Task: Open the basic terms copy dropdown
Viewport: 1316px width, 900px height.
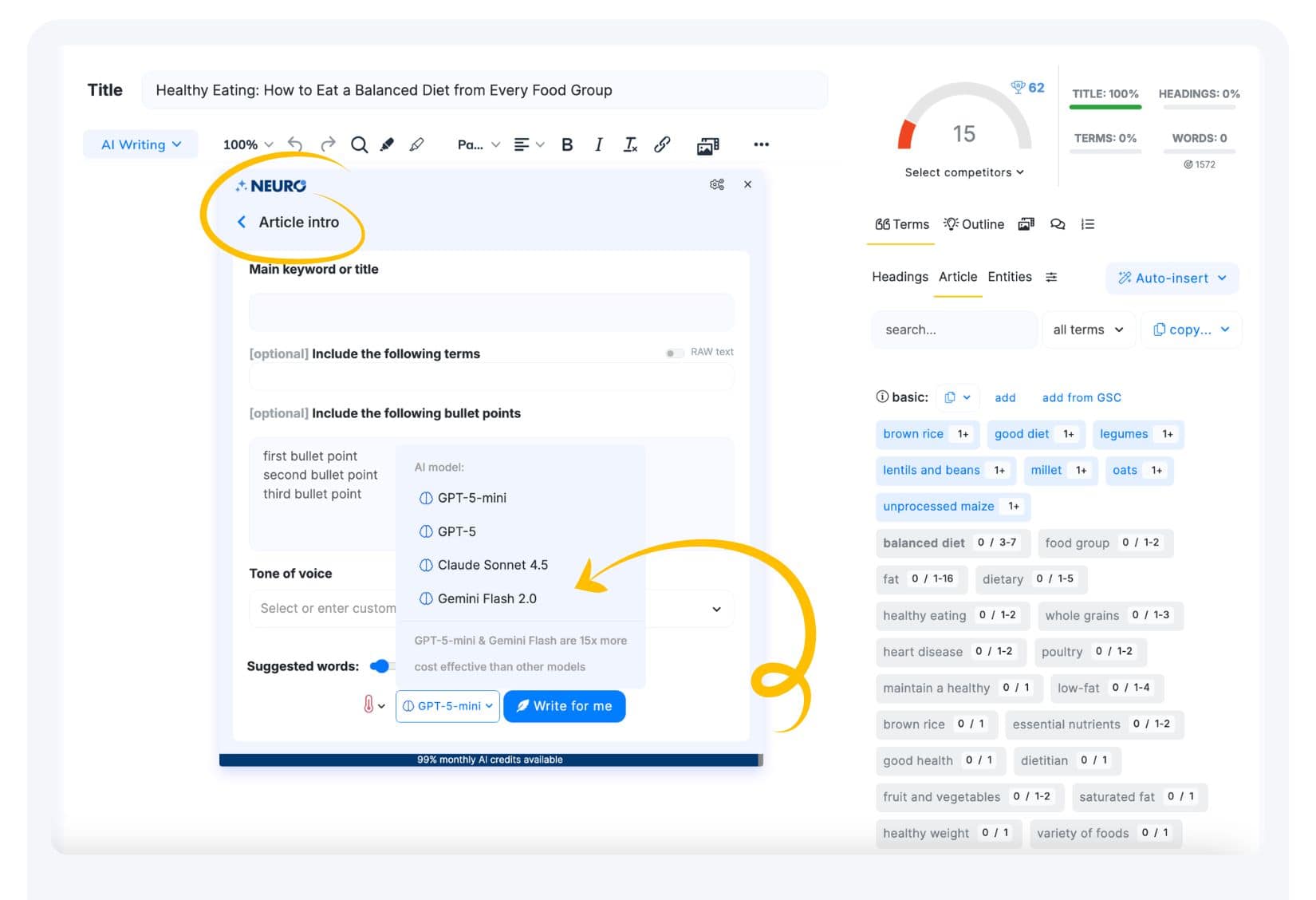Action: [957, 397]
